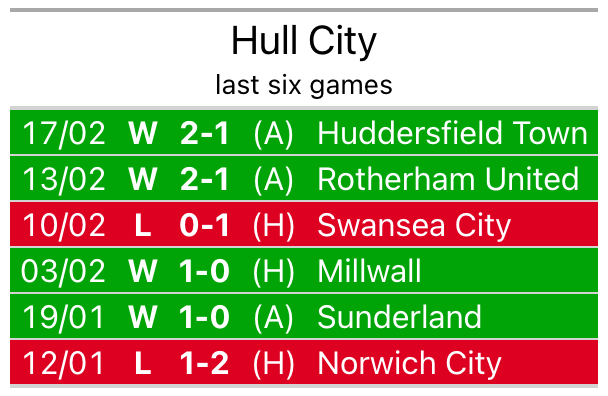Click the 19/01 match date

pyautogui.click(x=63, y=317)
